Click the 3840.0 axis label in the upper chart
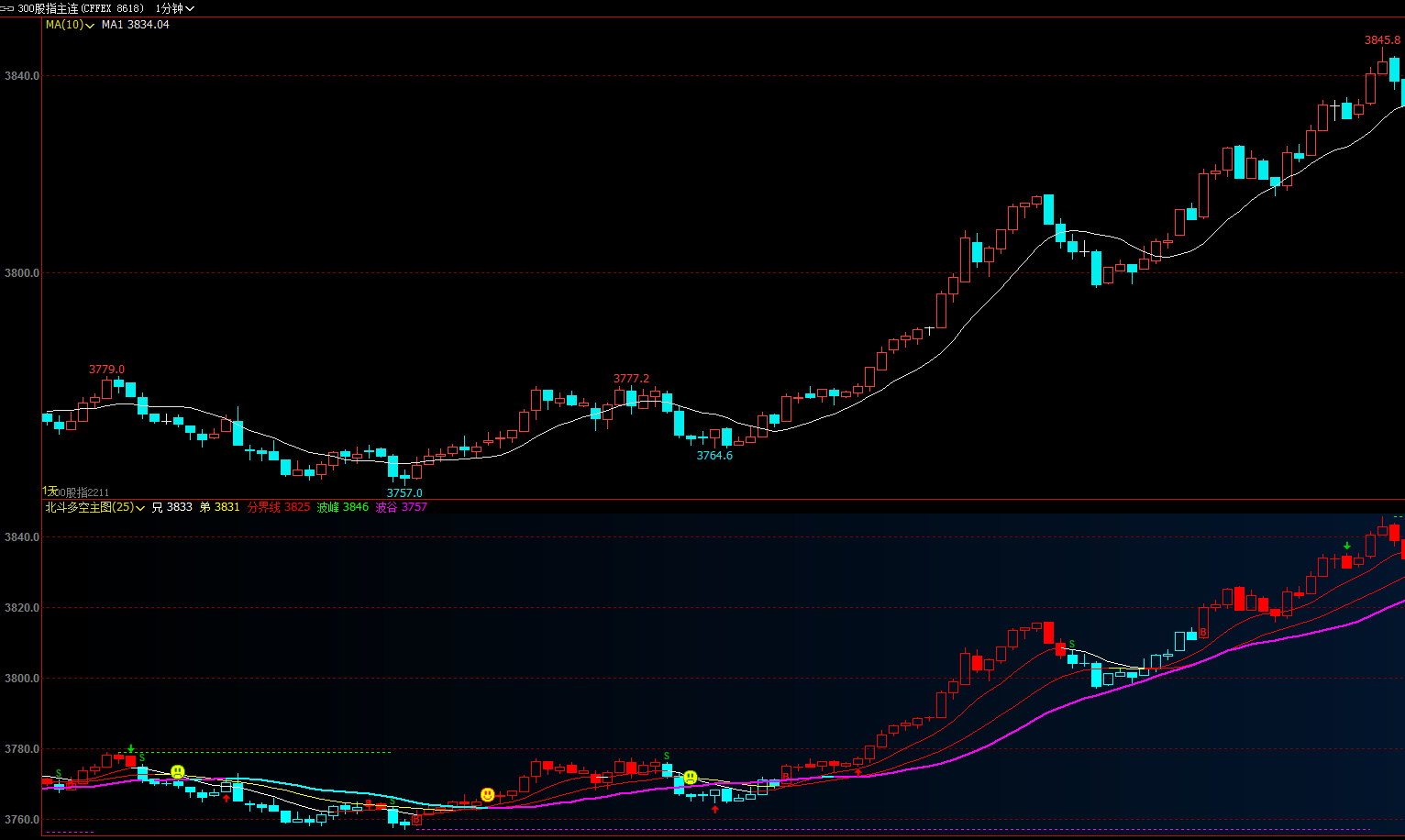The height and width of the screenshot is (840, 1405). click(22, 76)
